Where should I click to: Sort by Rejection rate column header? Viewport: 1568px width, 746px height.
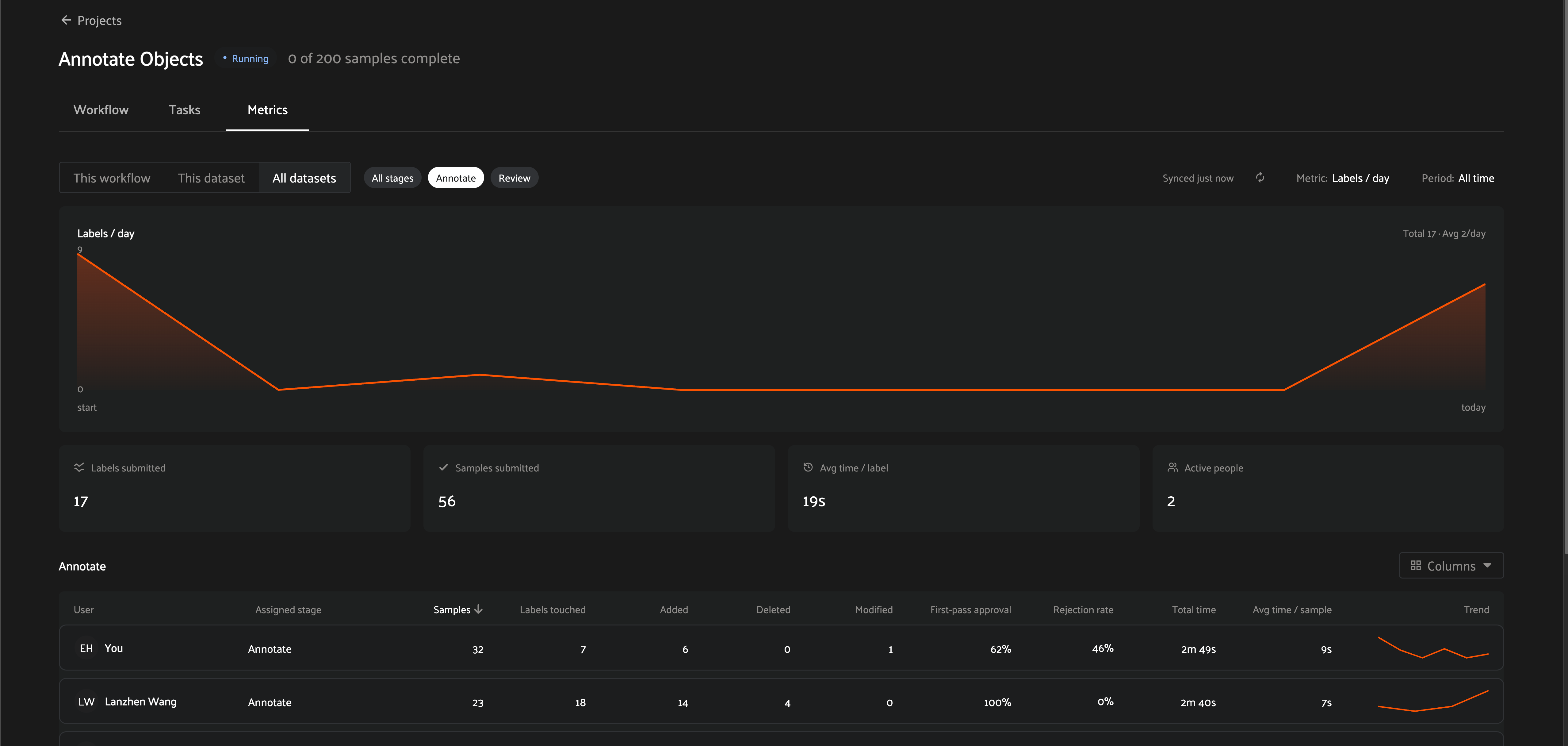pyautogui.click(x=1084, y=609)
